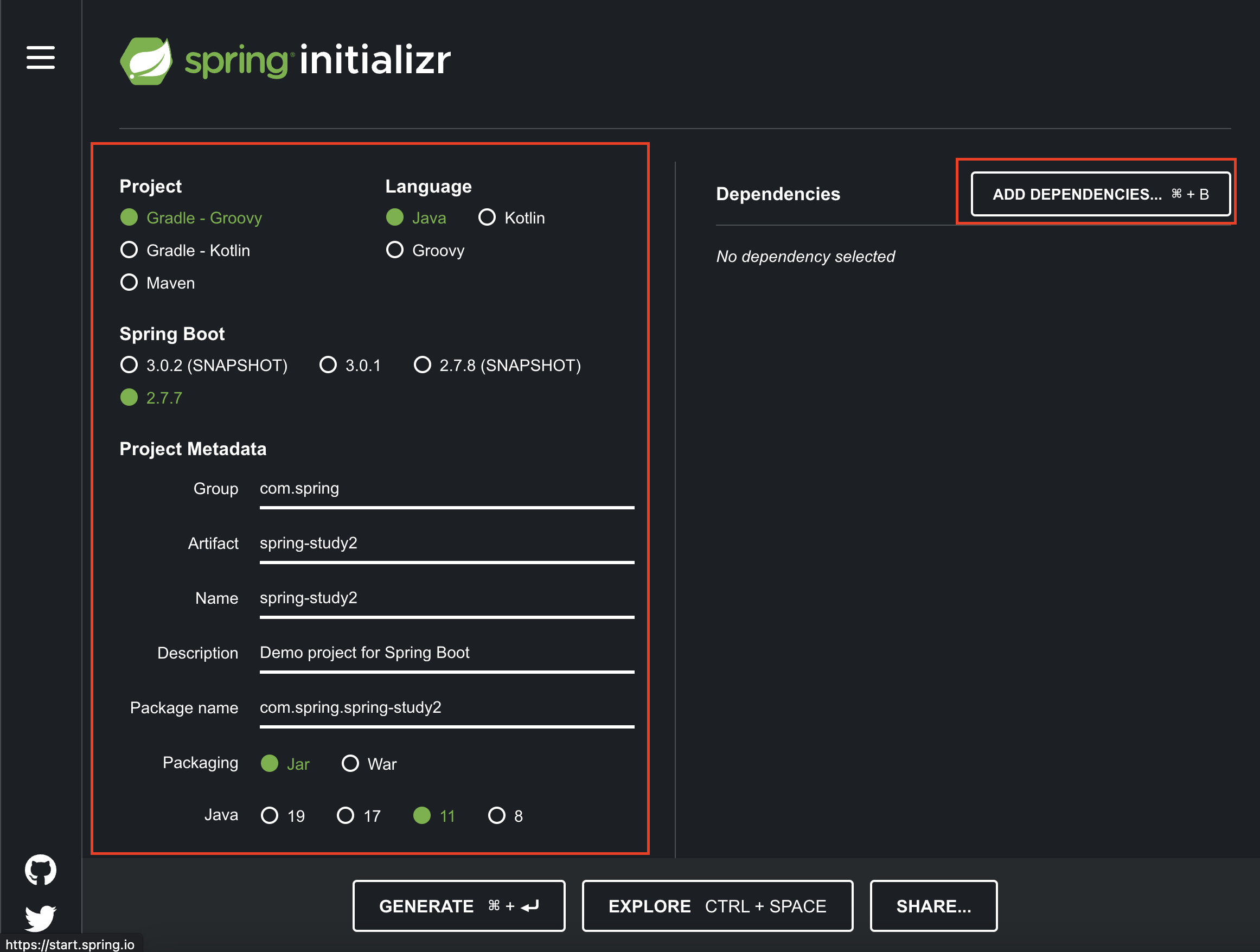This screenshot has width=1260, height=952.
Task: Select Java version 8
Action: point(497,816)
